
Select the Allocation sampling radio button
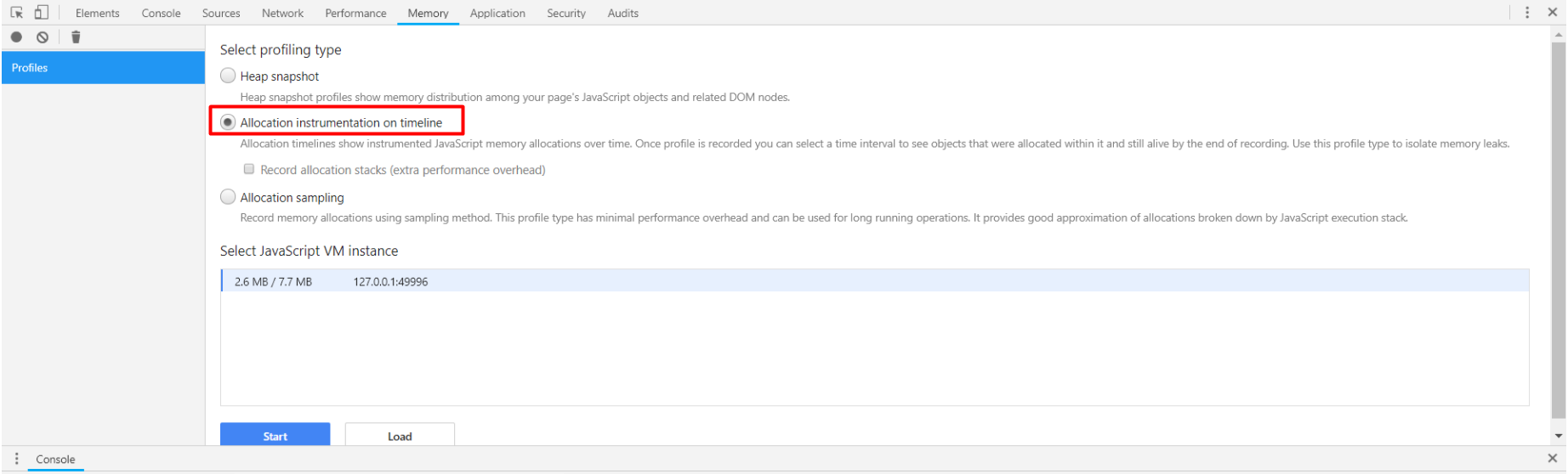pyautogui.click(x=228, y=197)
